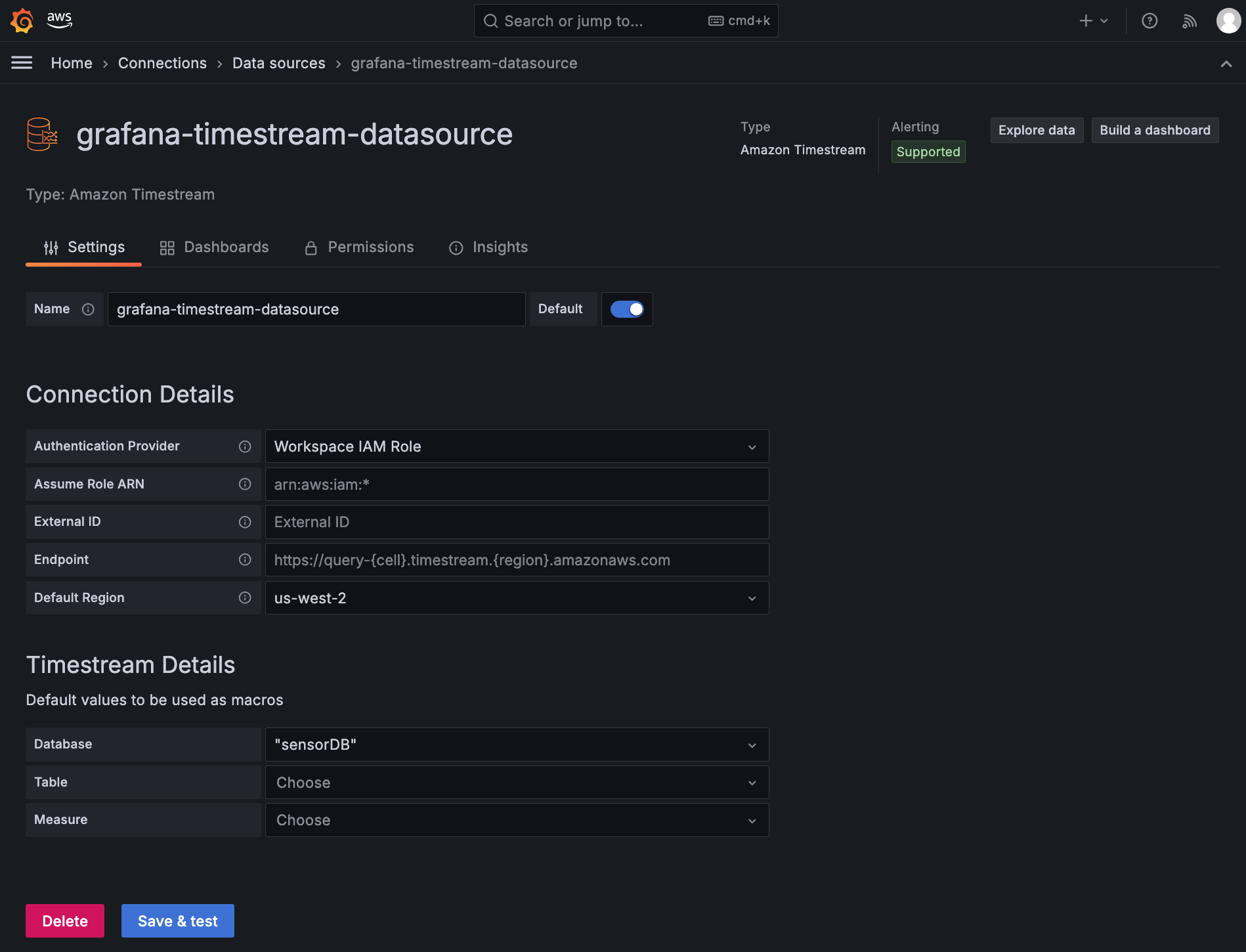Viewport: 1246px width, 952px height.
Task: Go to Data sources breadcrumb
Action: tap(279, 63)
